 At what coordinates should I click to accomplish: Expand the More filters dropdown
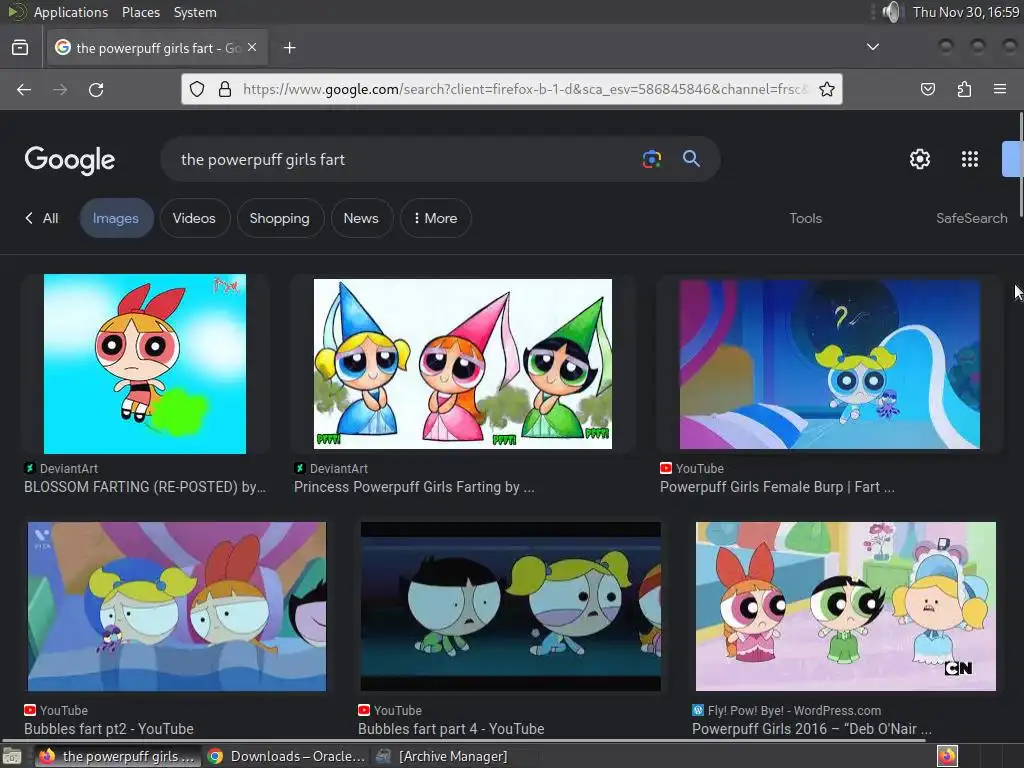436,218
